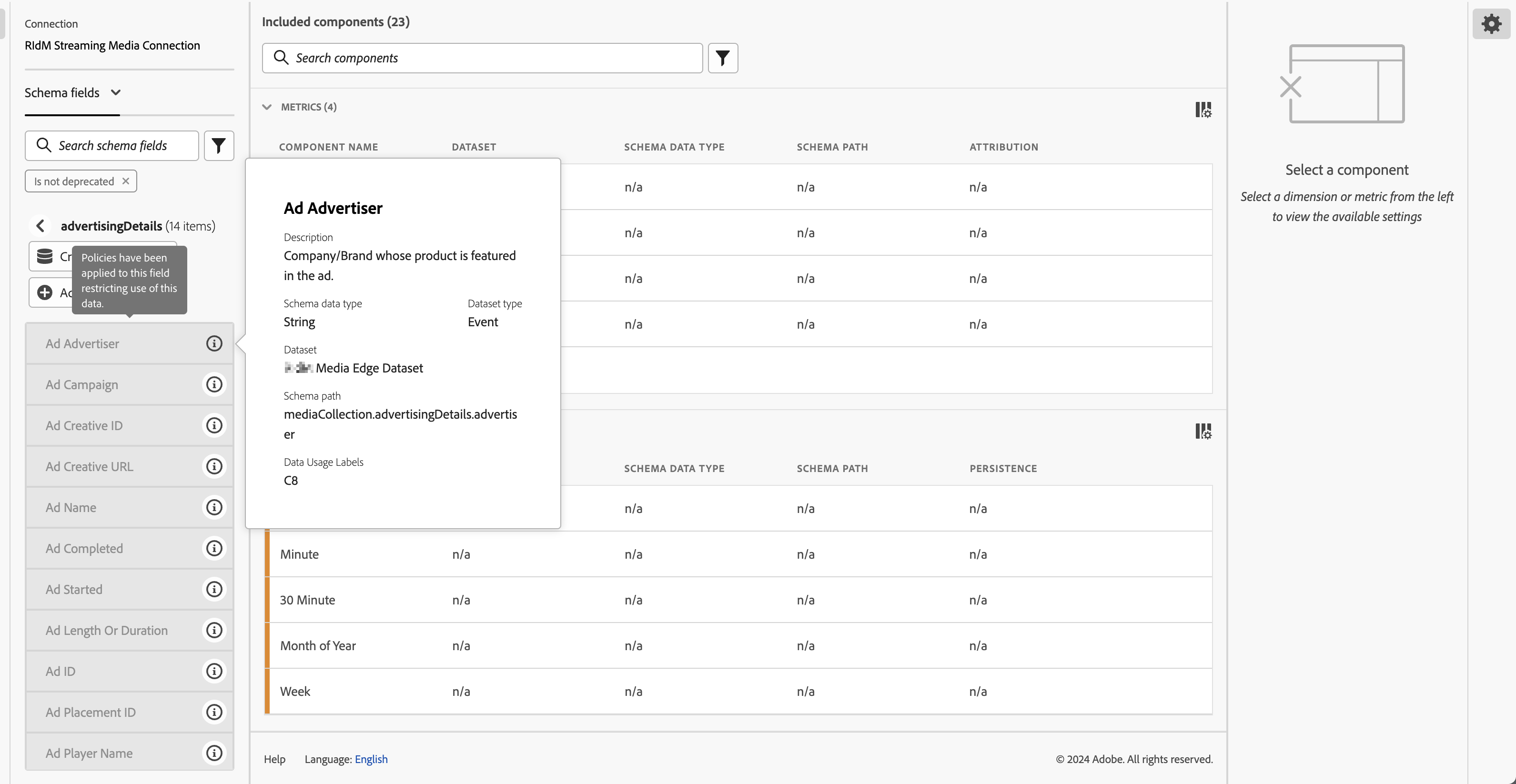This screenshot has height=784, width=1516.
Task: Collapse the METRICS (4) section
Action: tap(267, 107)
